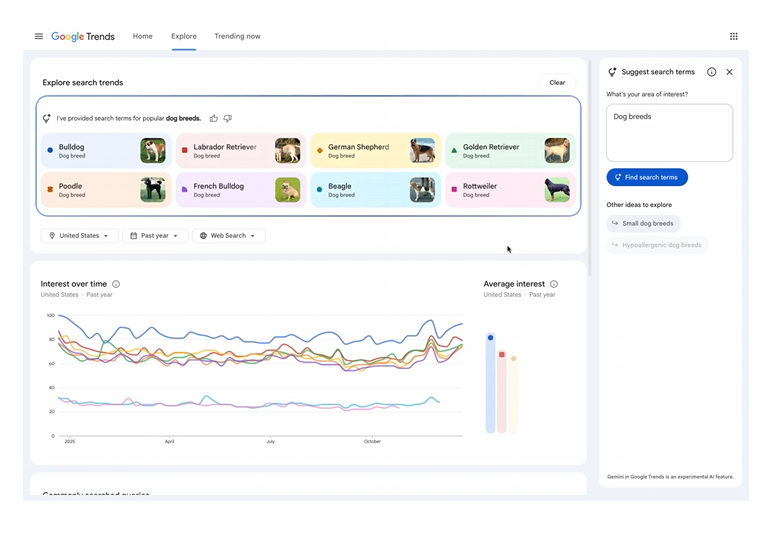Click the blue circle marker for Bulldog
The image size is (774, 537).
tap(50, 150)
